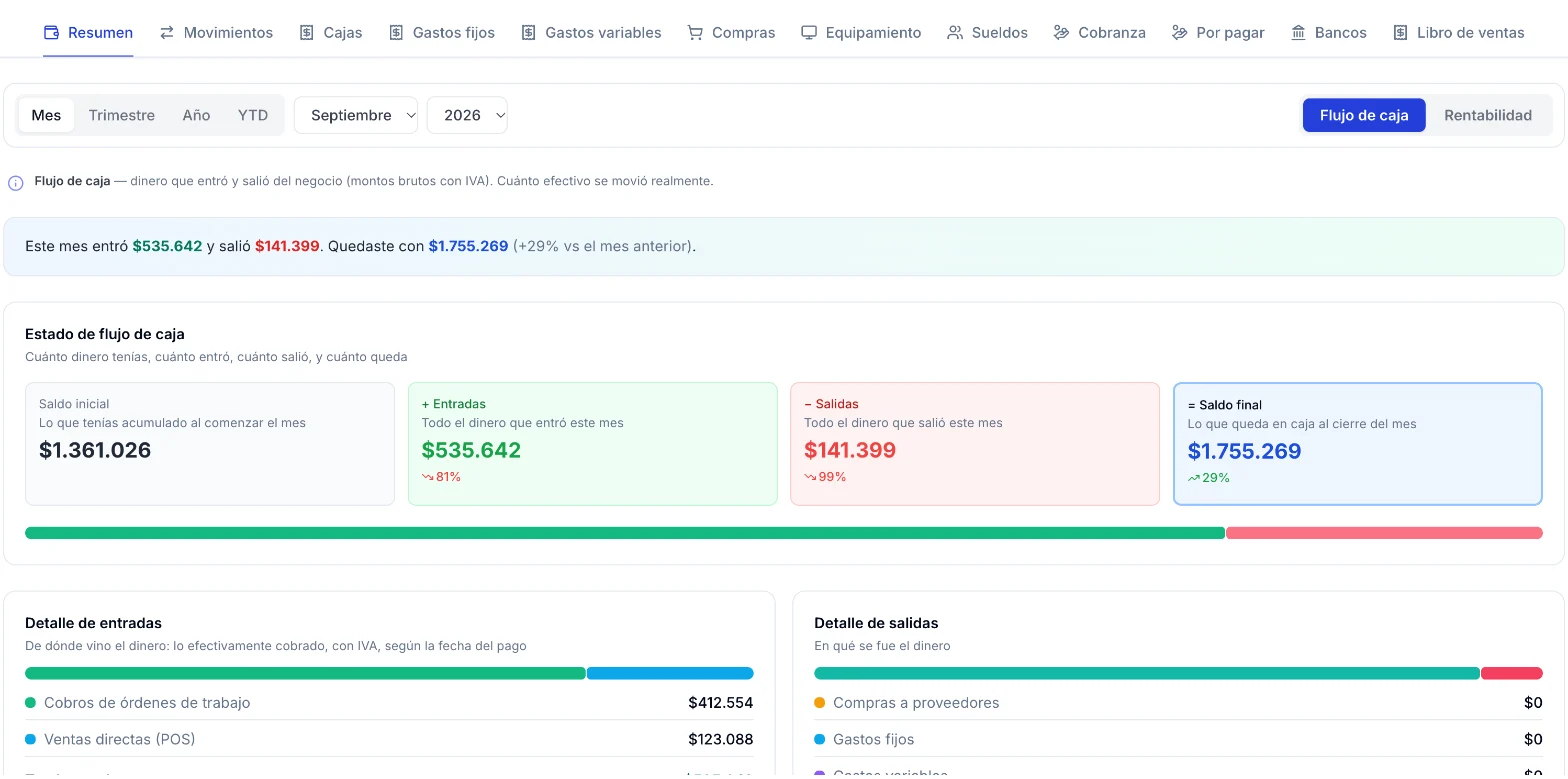Click the blue $1.755.269 in summary banner

click(x=468, y=246)
